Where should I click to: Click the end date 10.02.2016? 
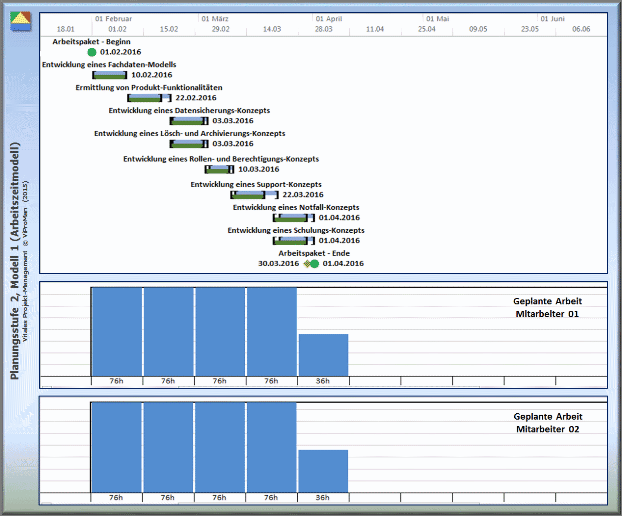152,75
